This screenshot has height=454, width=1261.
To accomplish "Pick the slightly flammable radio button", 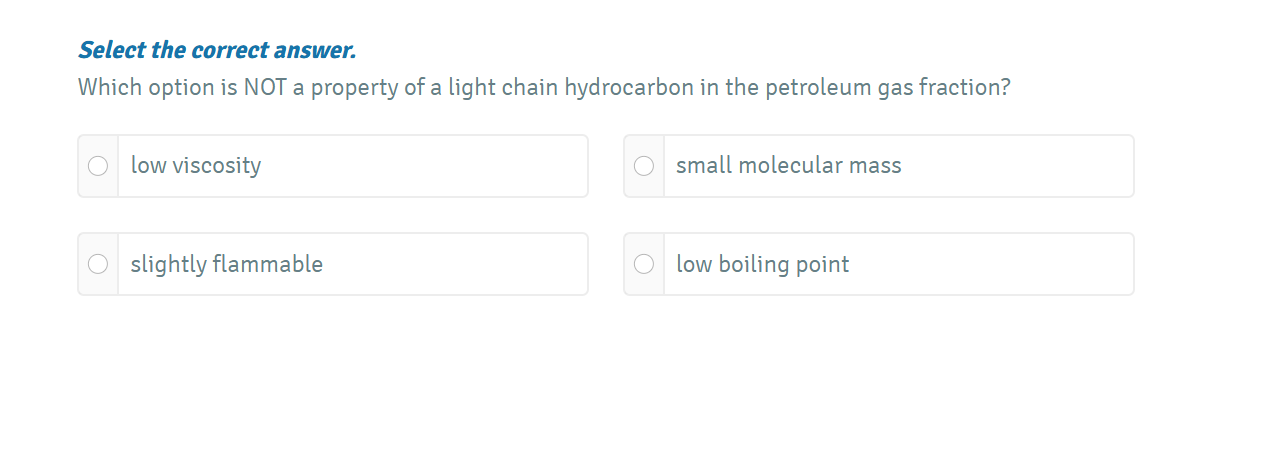I will [98, 264].
